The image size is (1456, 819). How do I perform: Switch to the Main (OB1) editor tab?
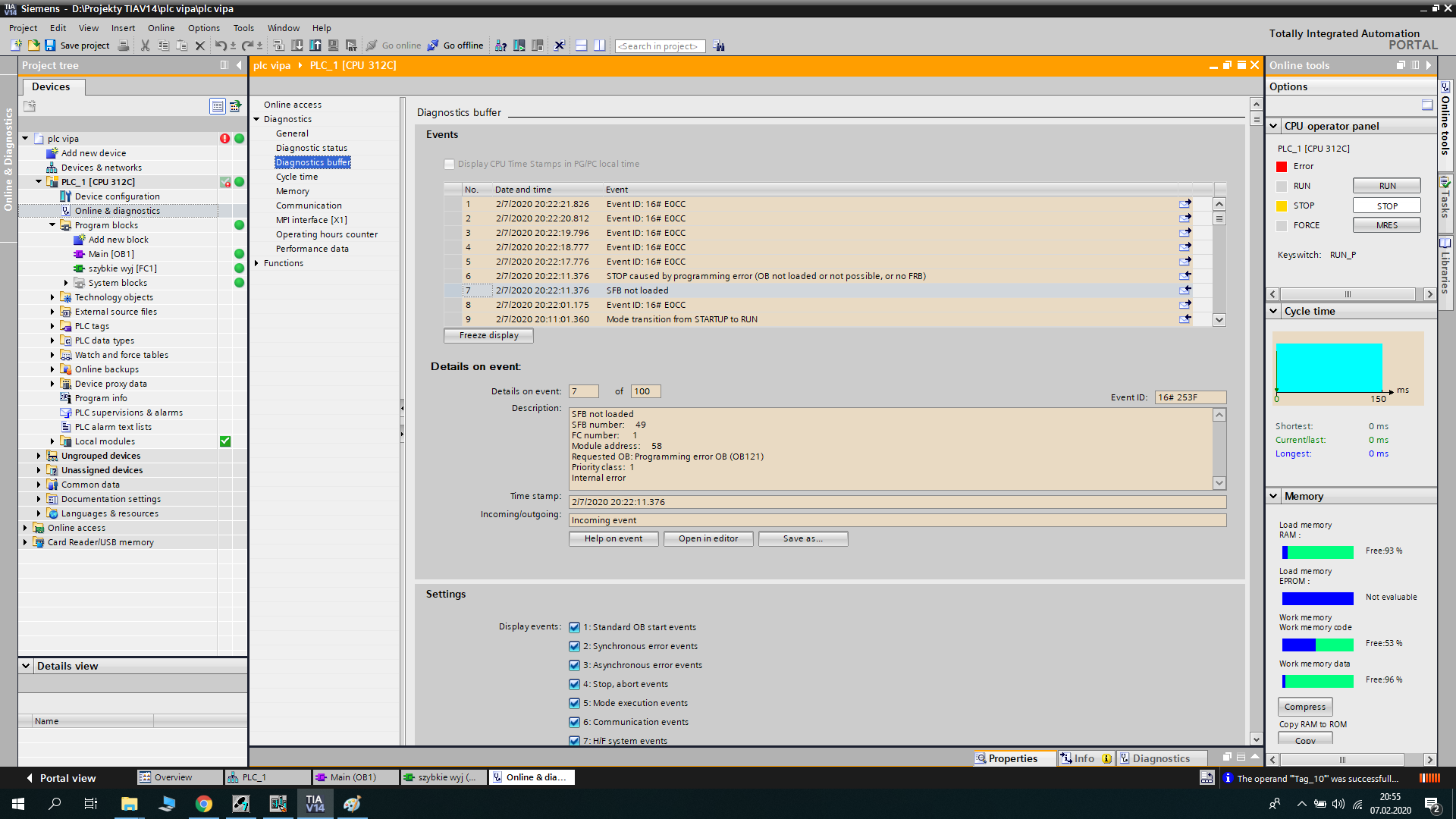(353, 777)
